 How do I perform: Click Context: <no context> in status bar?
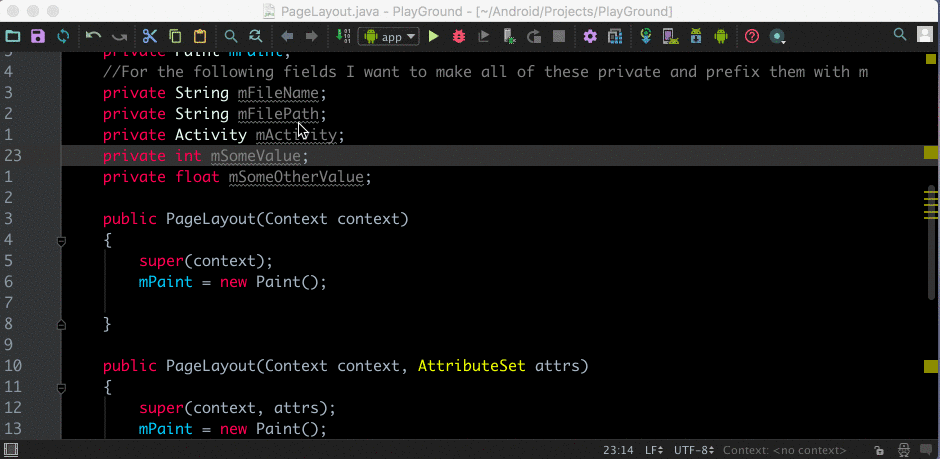[785, 450]
